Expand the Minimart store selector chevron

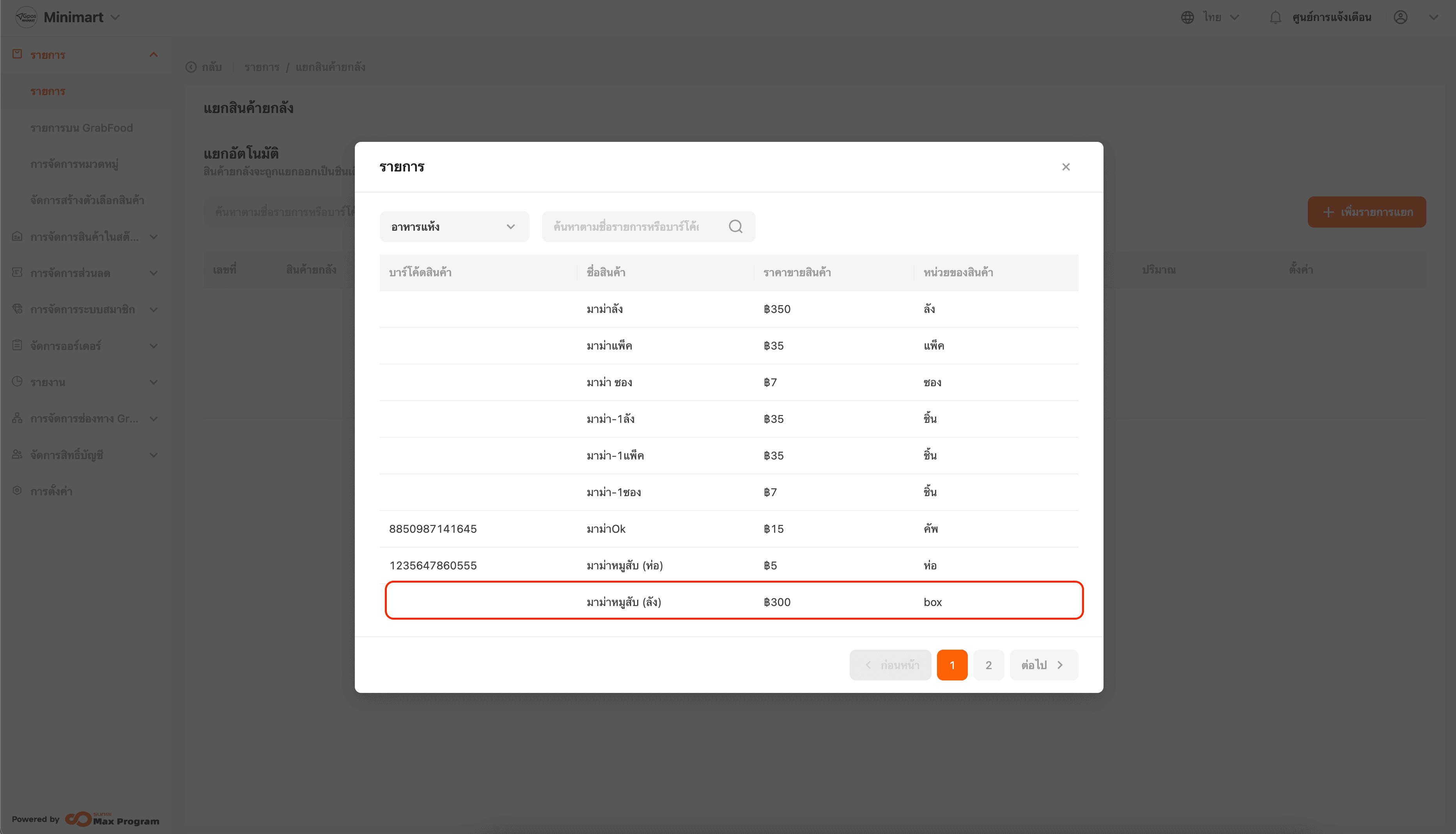115,17
